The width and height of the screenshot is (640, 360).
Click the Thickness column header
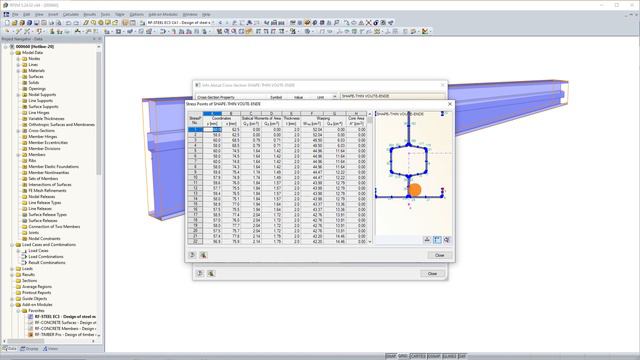click(291, 118)
